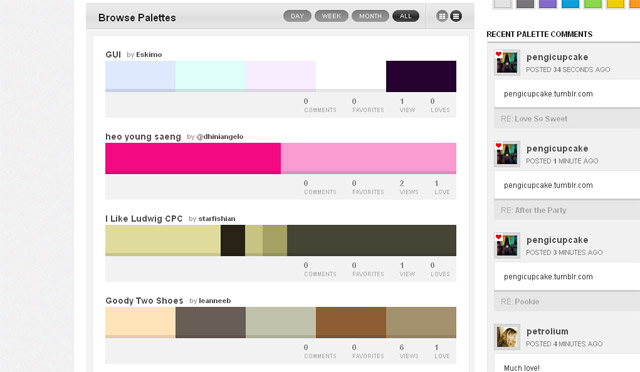Image resolution: width=640 pixels, height=372 pixels.
Task: Click the pale lavender swatch in GUI
Action: click(x=281, y=76)
